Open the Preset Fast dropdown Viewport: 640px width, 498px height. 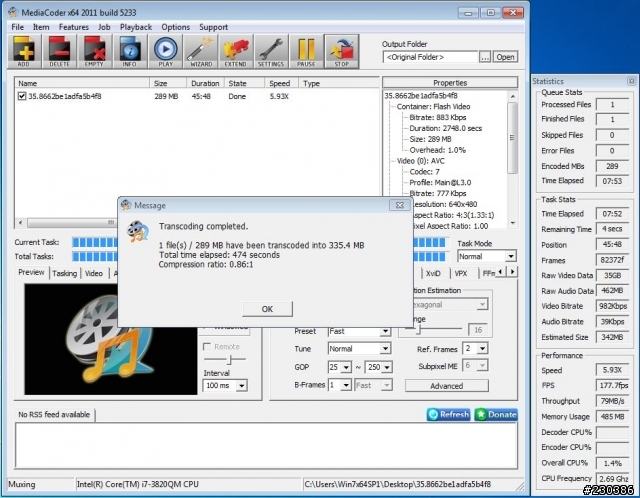click(x=385, y=331)
